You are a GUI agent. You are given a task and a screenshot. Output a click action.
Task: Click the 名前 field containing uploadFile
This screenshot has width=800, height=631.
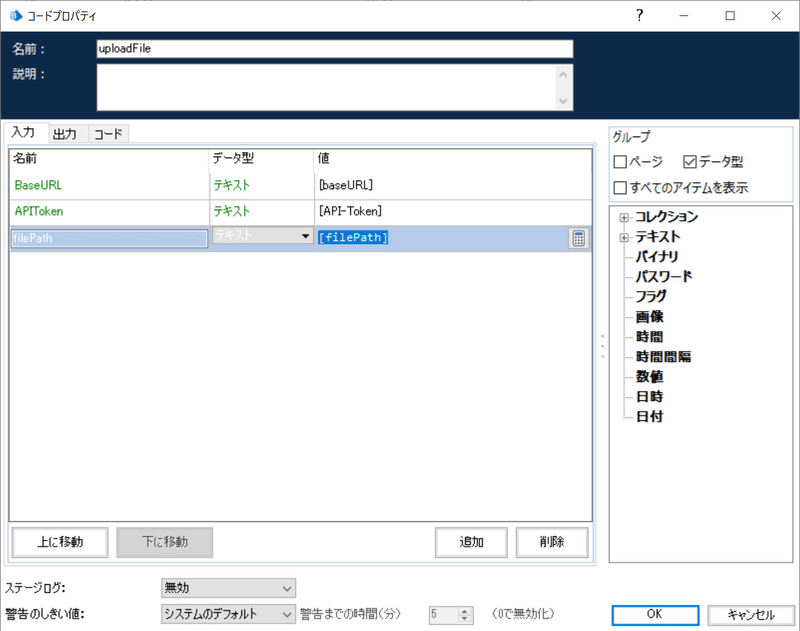(335, 49)
